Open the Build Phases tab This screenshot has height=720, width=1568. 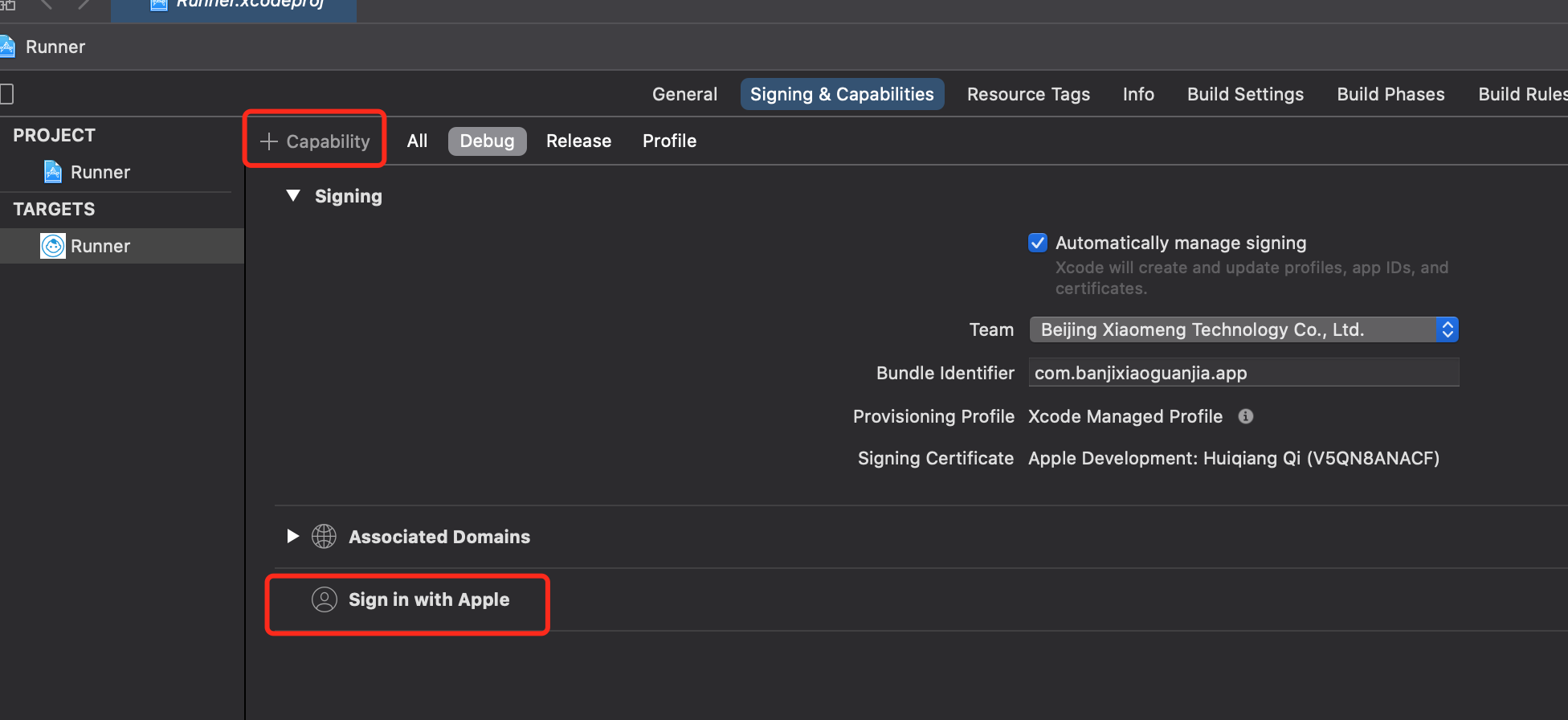click(x=1390, y=94)
